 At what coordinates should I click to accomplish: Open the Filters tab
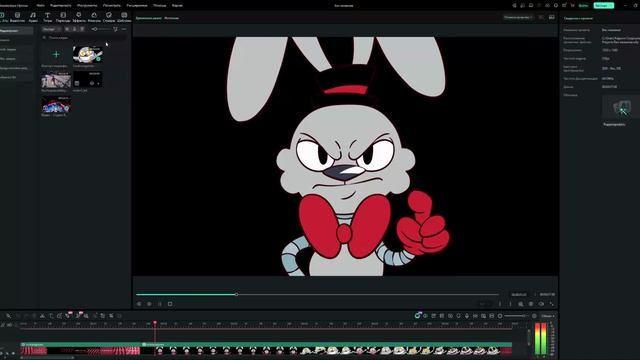pyautogui.click(x=94, y=17)
